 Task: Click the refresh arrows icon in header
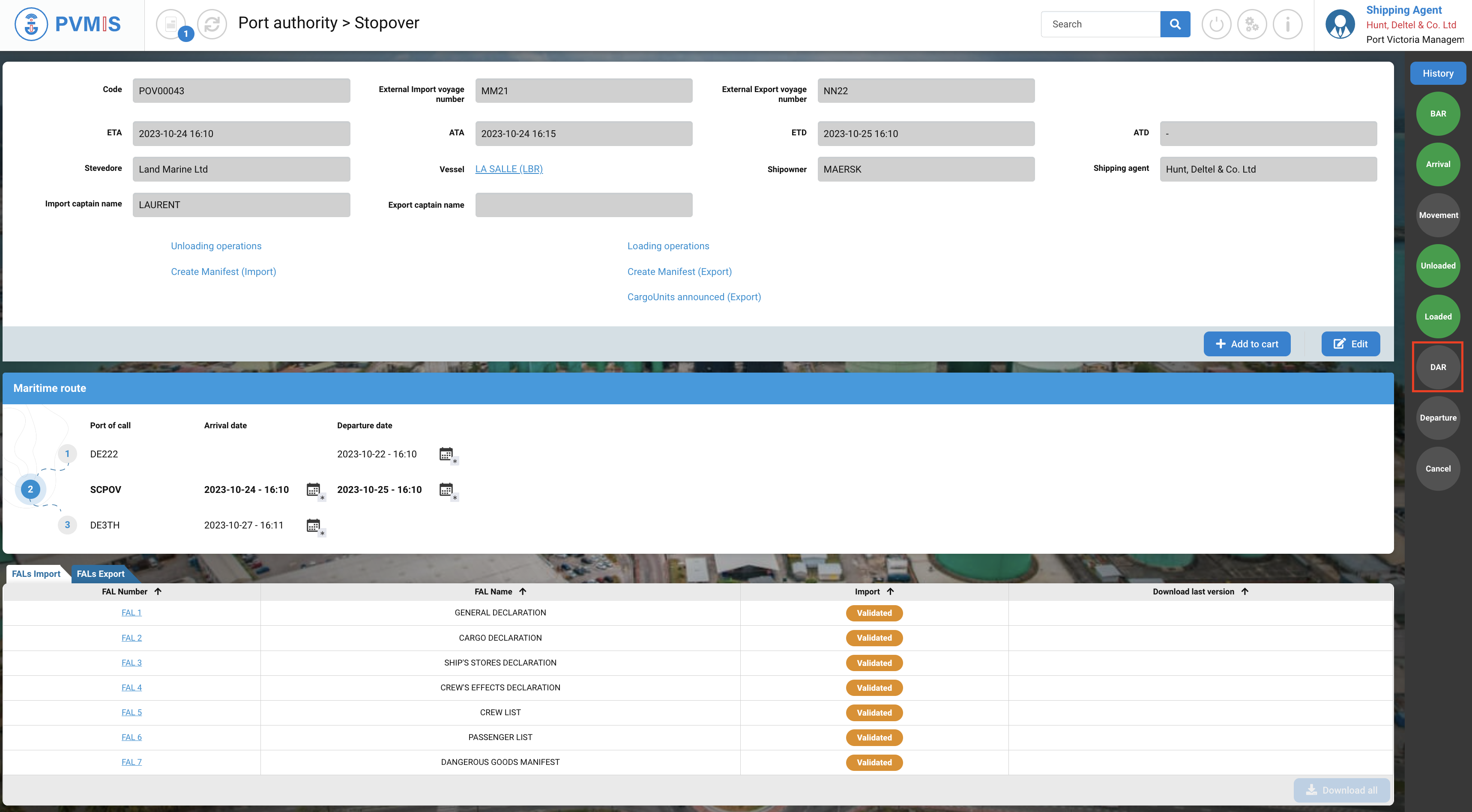tap(212, 24)
